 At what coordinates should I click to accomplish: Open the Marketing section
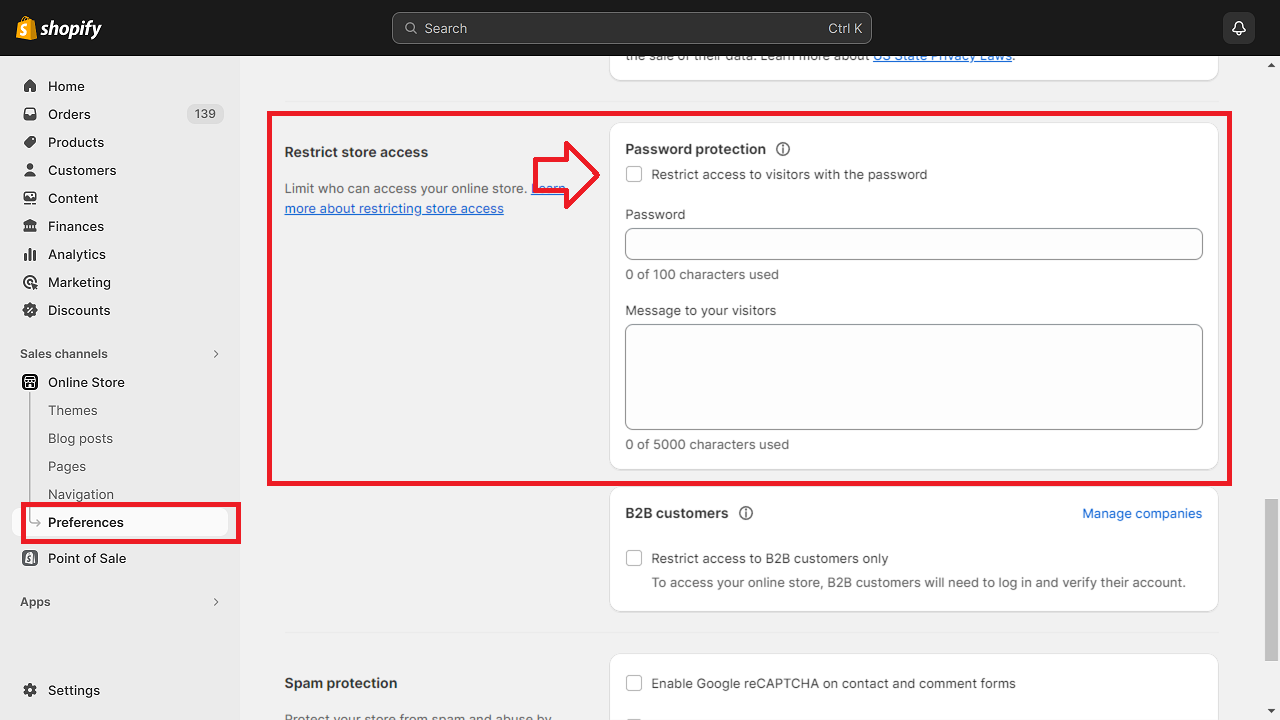pyautogui.click(x=78, y=282)
